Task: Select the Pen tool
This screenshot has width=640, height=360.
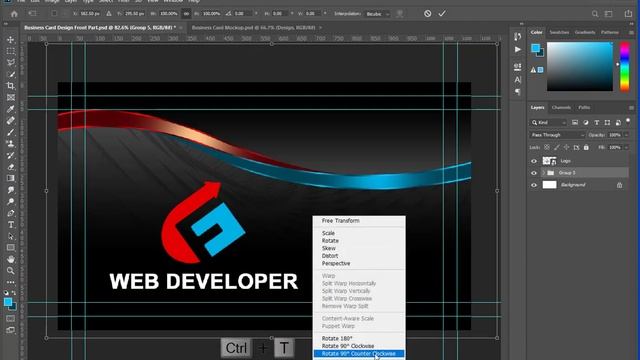Action: coord(11,213)
